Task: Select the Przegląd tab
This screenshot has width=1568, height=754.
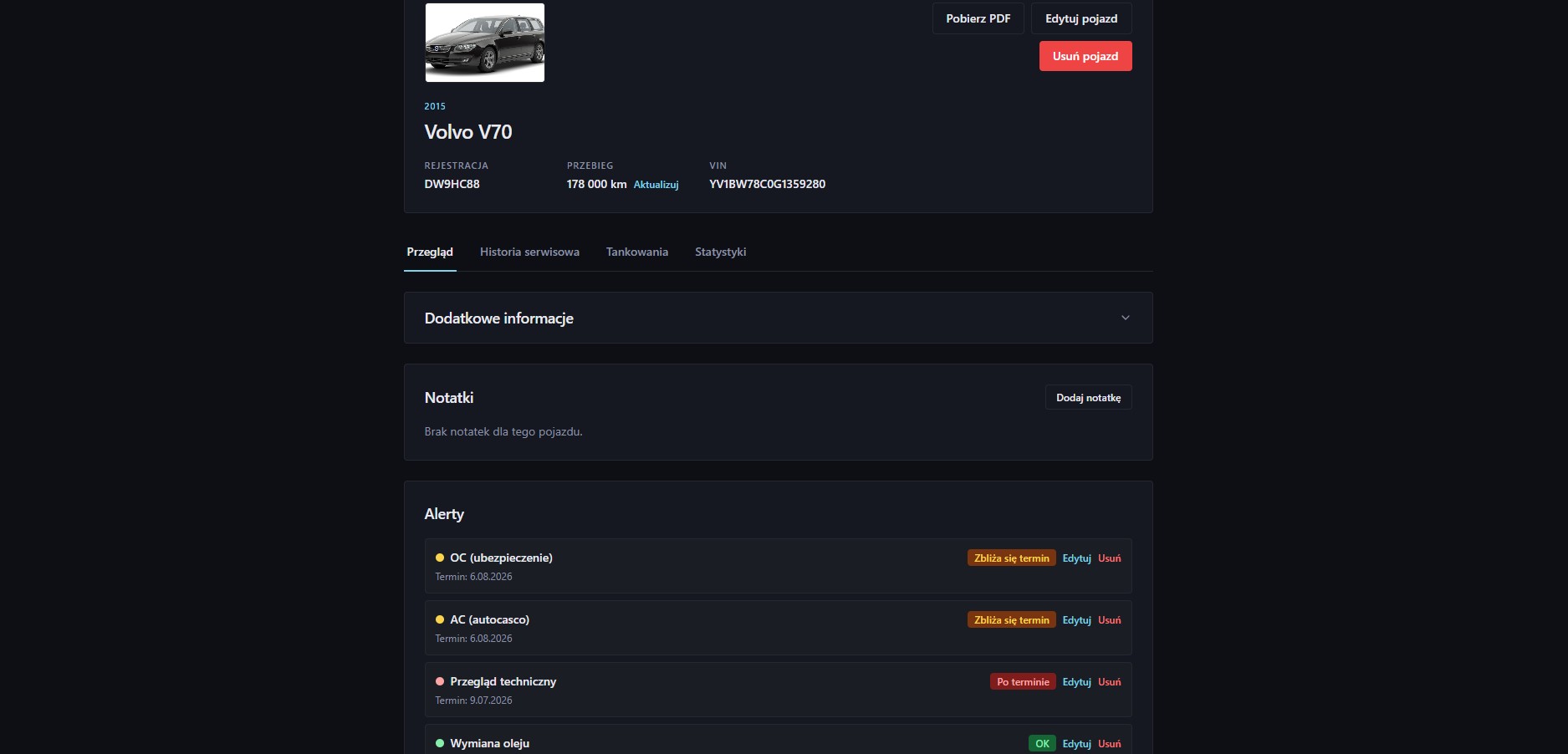Action: (430, 252)
